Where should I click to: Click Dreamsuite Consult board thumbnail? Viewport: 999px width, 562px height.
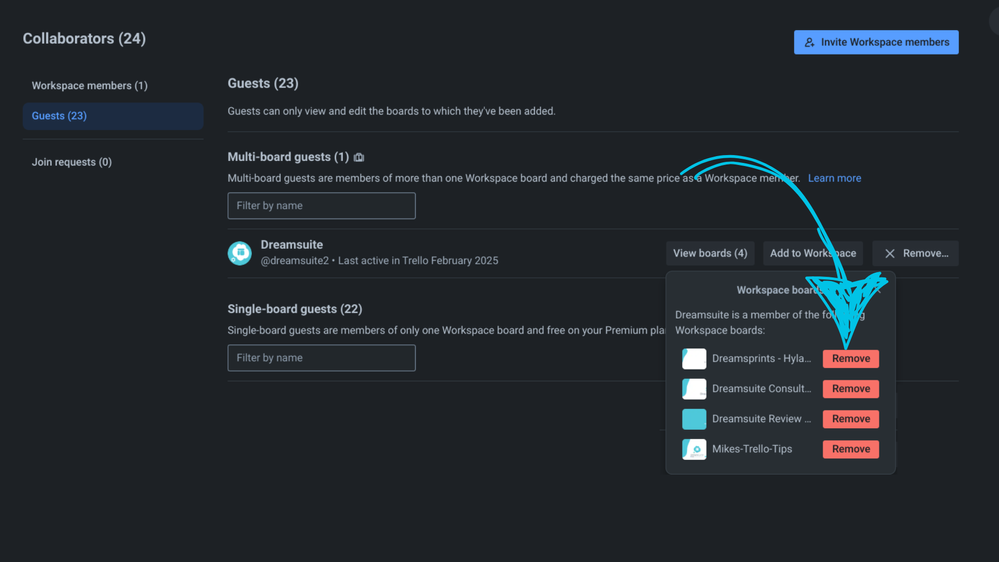[x=694, y=389]
